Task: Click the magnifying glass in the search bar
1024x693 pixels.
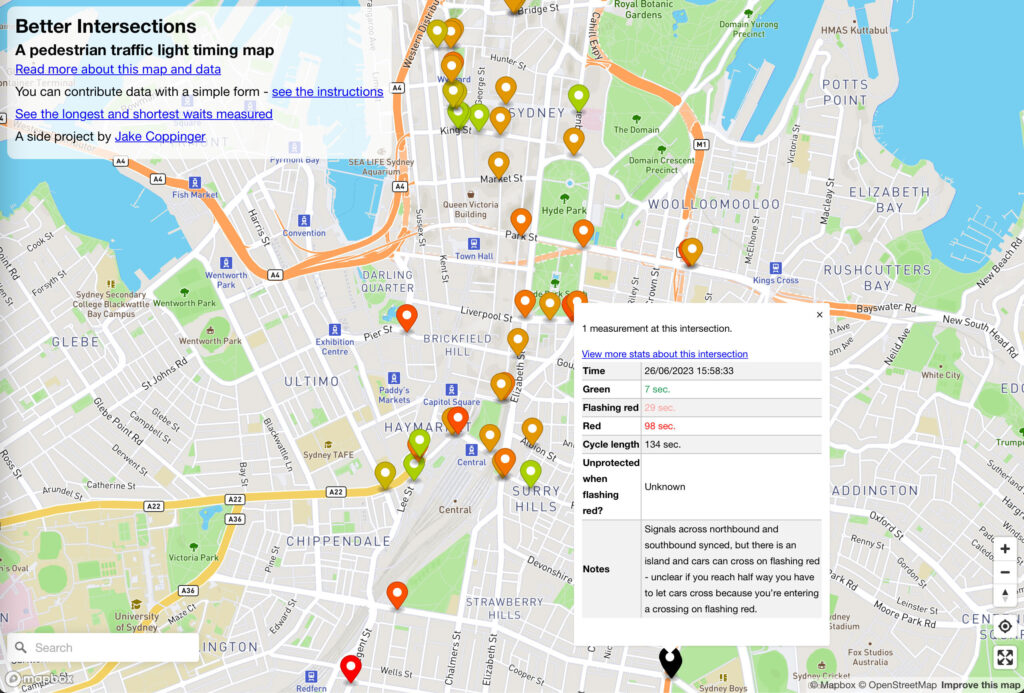Action: click(x=19, y=648)
